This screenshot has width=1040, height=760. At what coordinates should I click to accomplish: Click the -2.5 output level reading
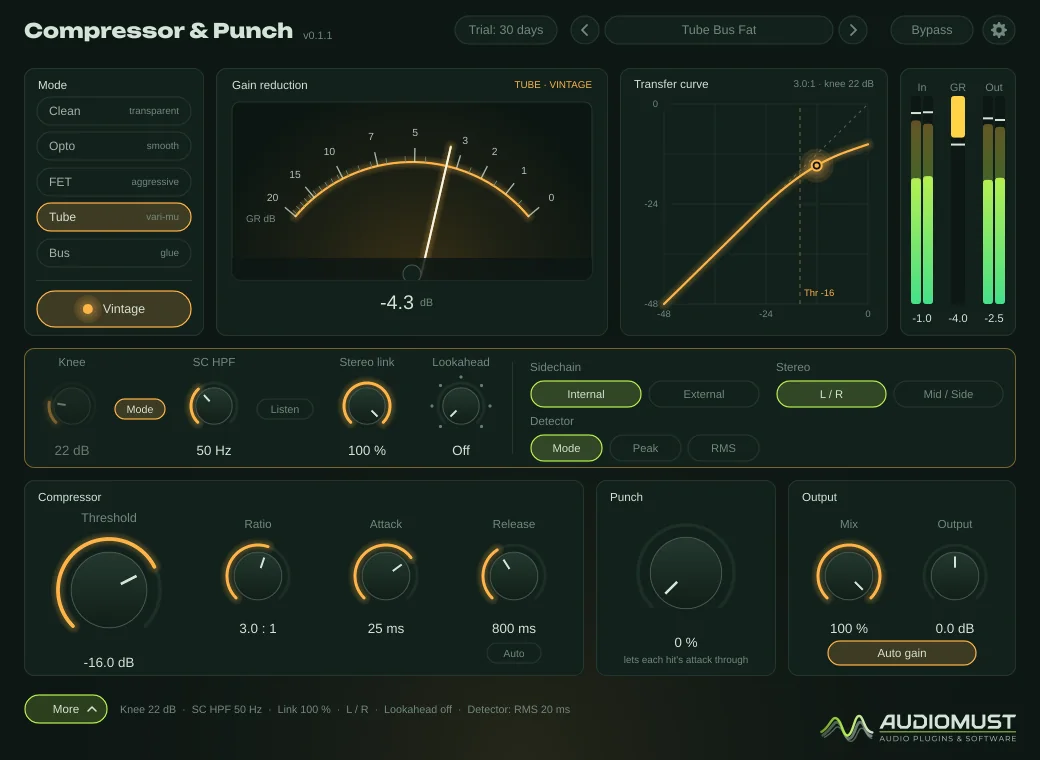994,318
